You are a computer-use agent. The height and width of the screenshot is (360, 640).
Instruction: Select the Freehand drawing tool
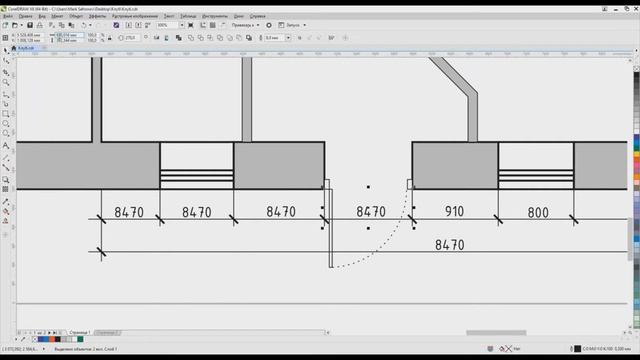(6, 94)
